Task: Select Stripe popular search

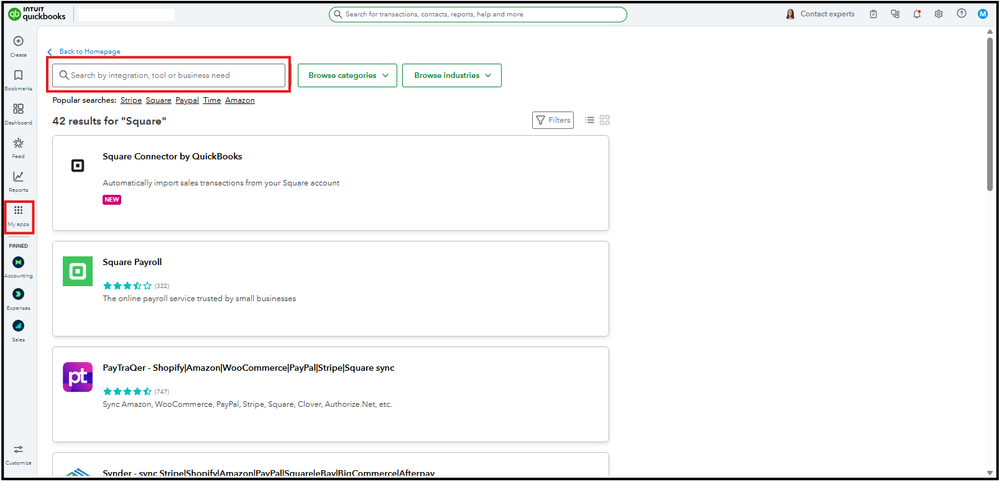Action: click(131, 100)
